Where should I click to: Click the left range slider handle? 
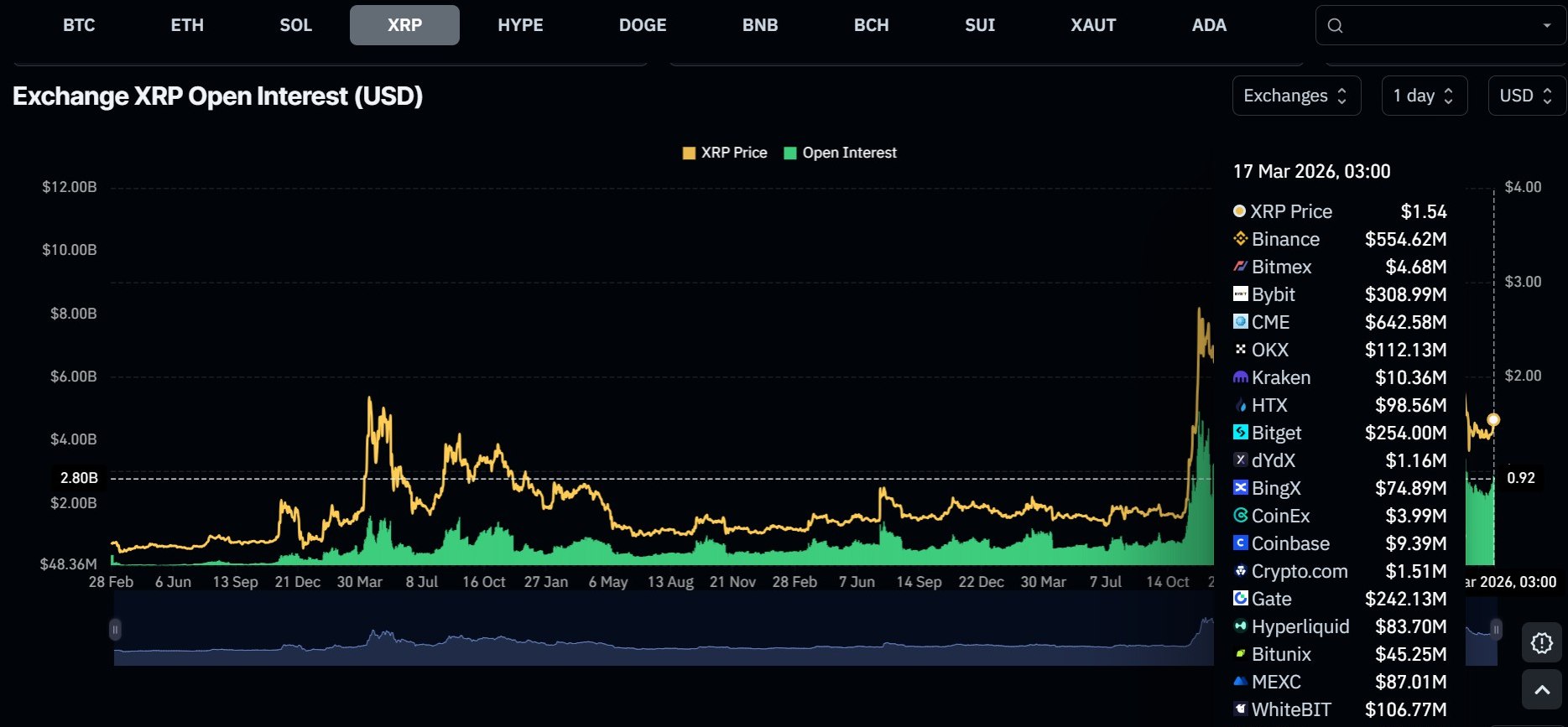pyautogui.click(x=115, y=629)
